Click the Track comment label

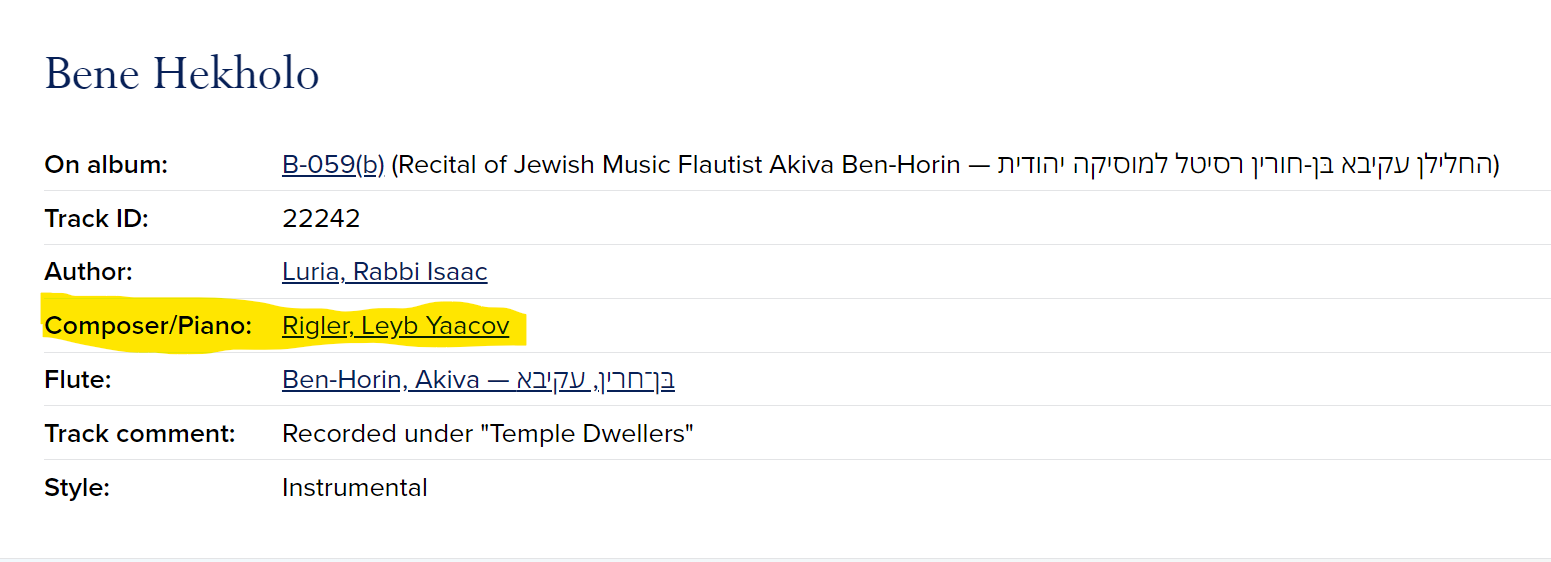tap(139, 434)
